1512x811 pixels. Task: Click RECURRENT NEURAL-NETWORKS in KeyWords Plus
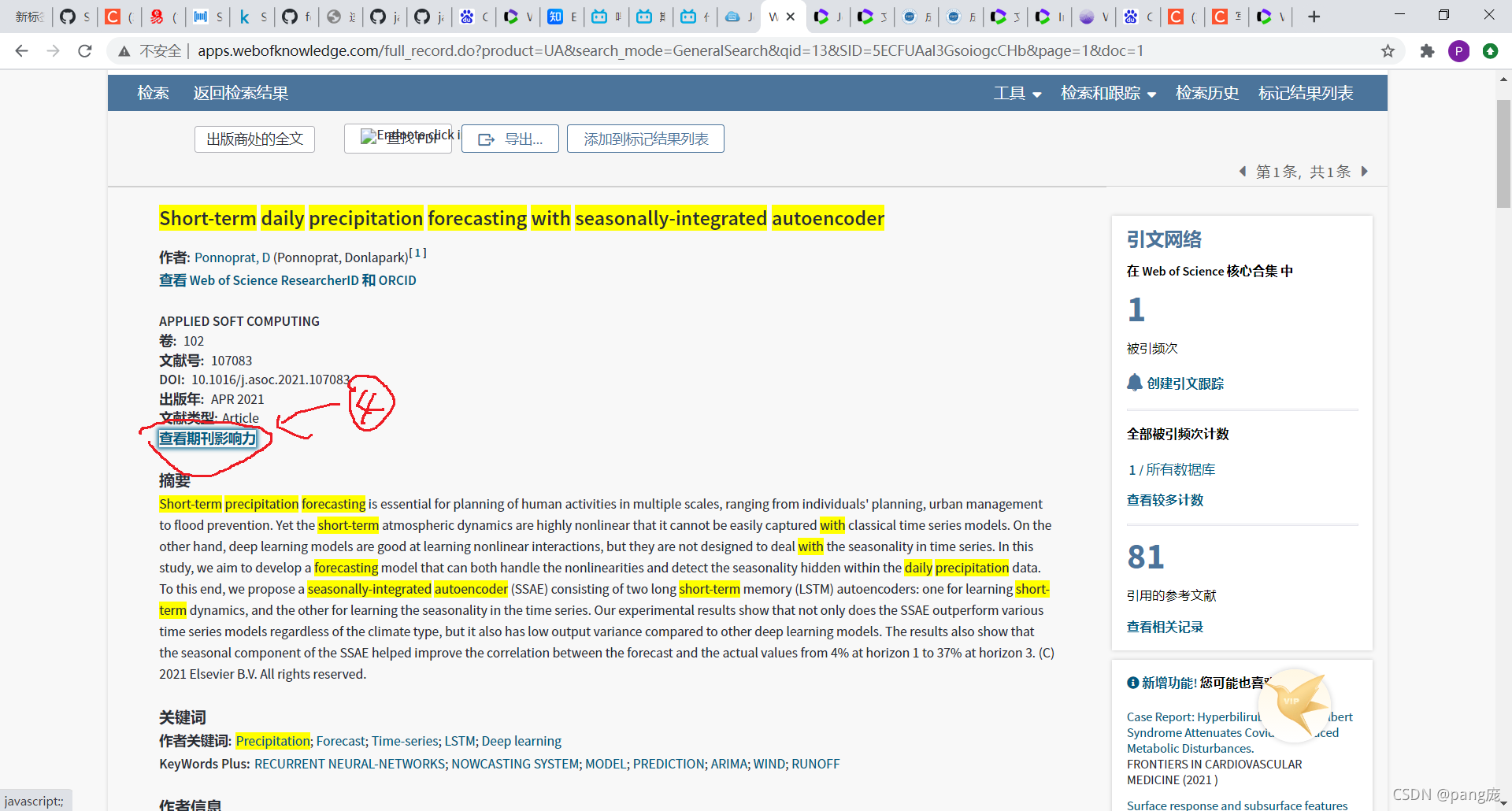[350, 764]
